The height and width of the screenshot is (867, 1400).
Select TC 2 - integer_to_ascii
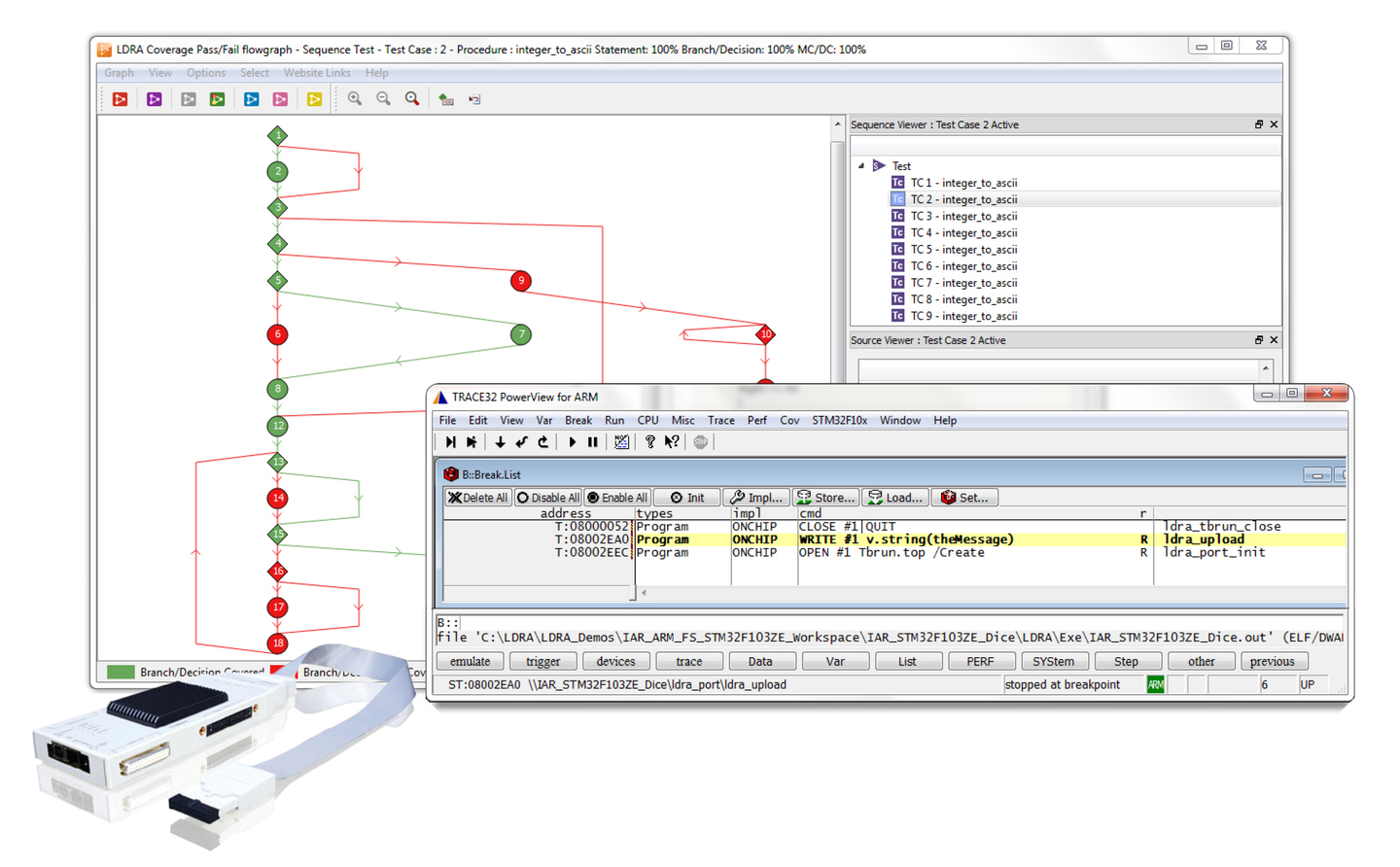963,199
